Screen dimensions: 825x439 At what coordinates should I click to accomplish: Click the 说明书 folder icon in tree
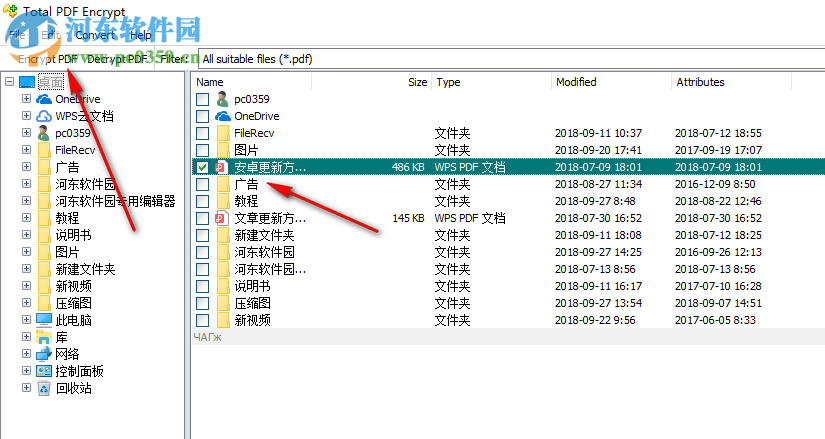44,235
